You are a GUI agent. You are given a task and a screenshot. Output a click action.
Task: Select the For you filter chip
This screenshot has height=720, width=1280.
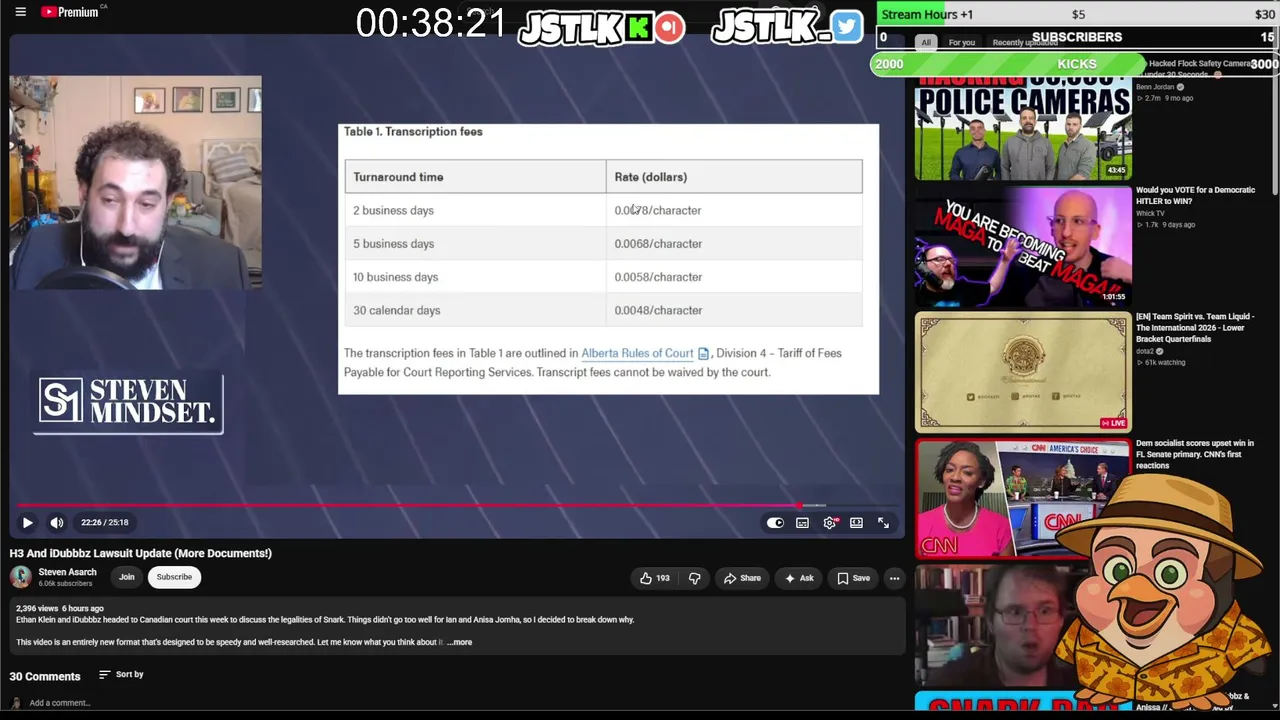click(961, 43)
